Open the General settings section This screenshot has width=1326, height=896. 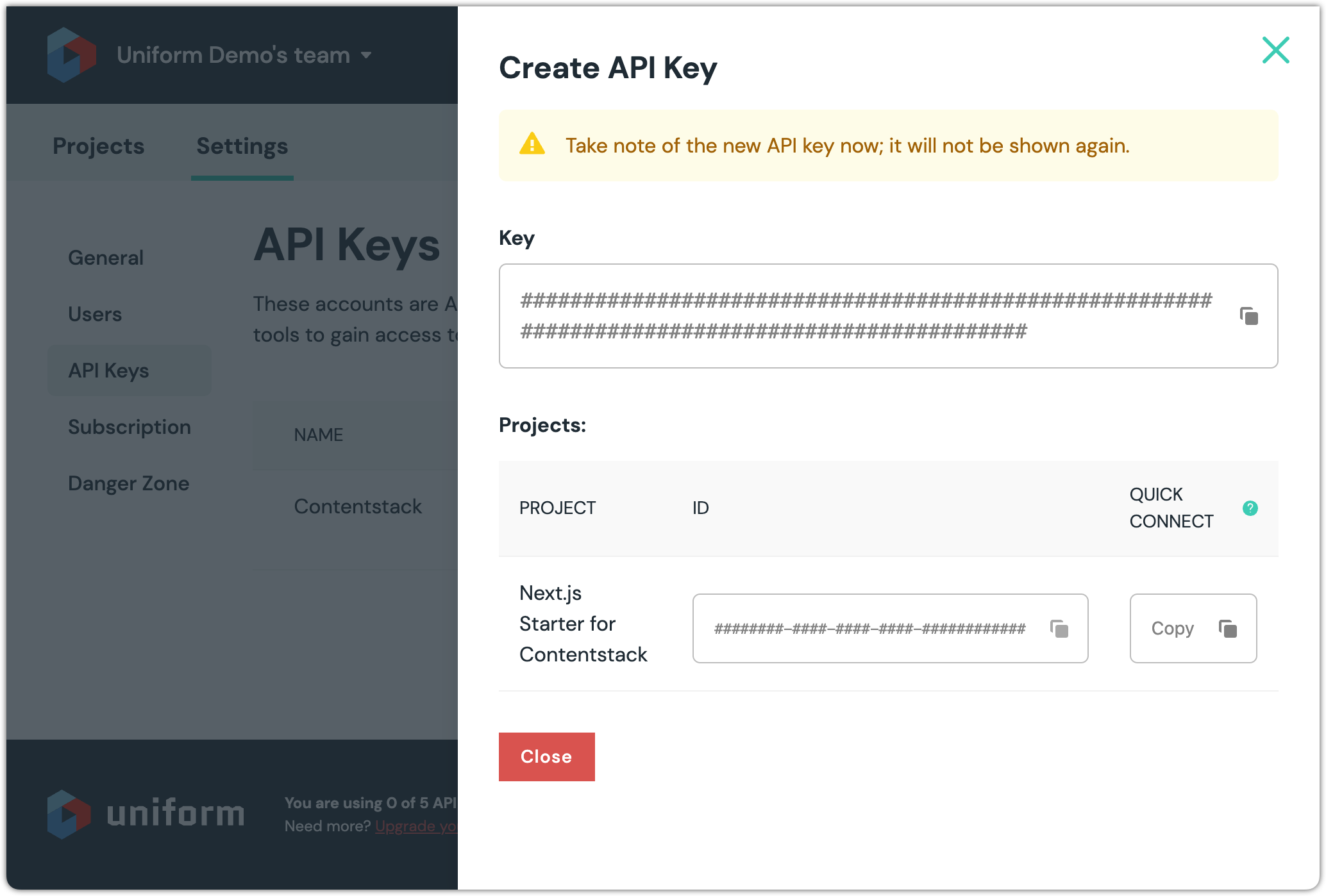[x=106, y=258]
